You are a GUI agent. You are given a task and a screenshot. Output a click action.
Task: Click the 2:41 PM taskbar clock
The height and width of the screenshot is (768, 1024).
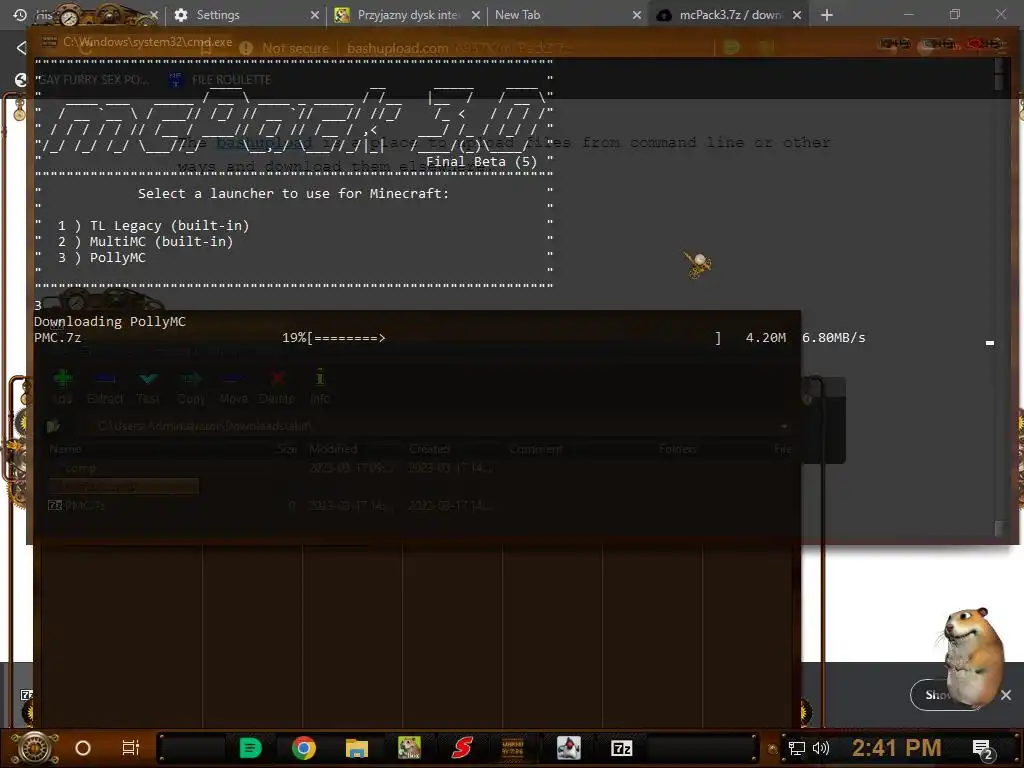point(897,748)
